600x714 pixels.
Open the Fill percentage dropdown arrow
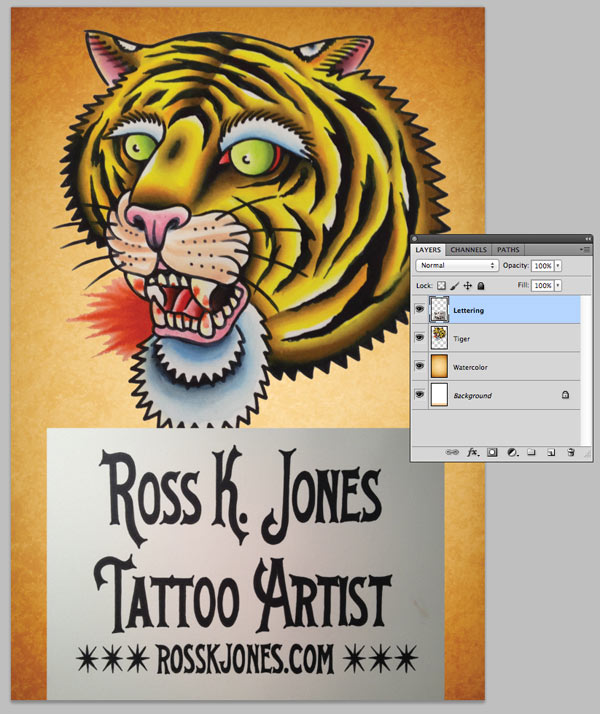point(557,286)
